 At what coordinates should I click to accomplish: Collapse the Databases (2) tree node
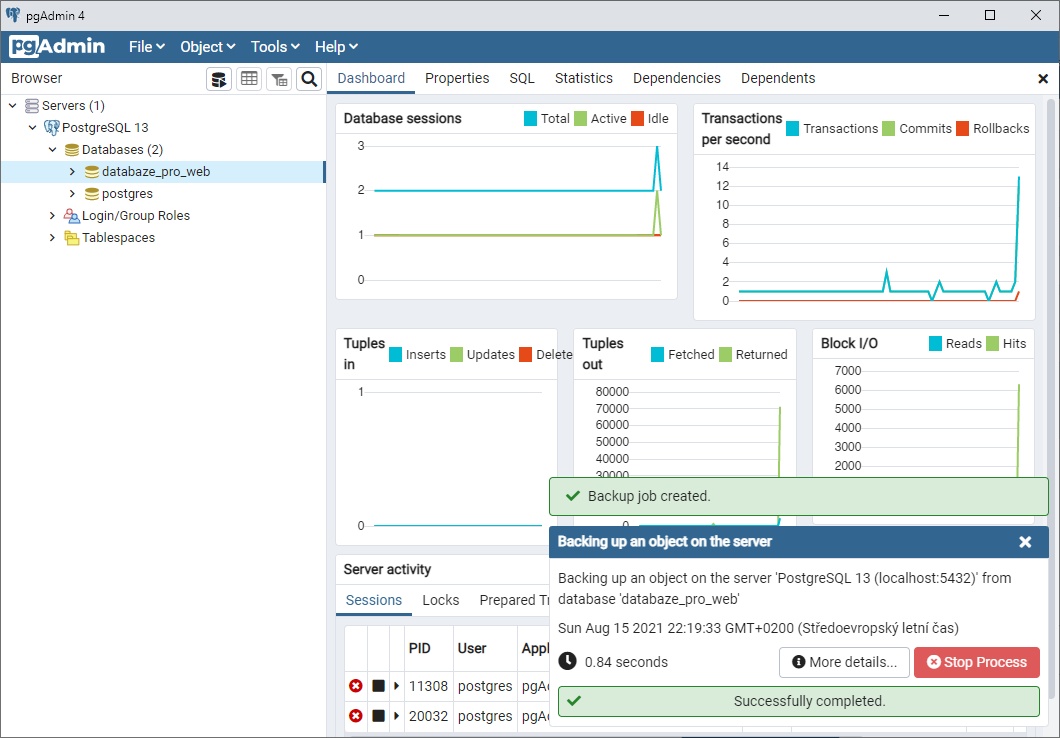tap(52, 149)
